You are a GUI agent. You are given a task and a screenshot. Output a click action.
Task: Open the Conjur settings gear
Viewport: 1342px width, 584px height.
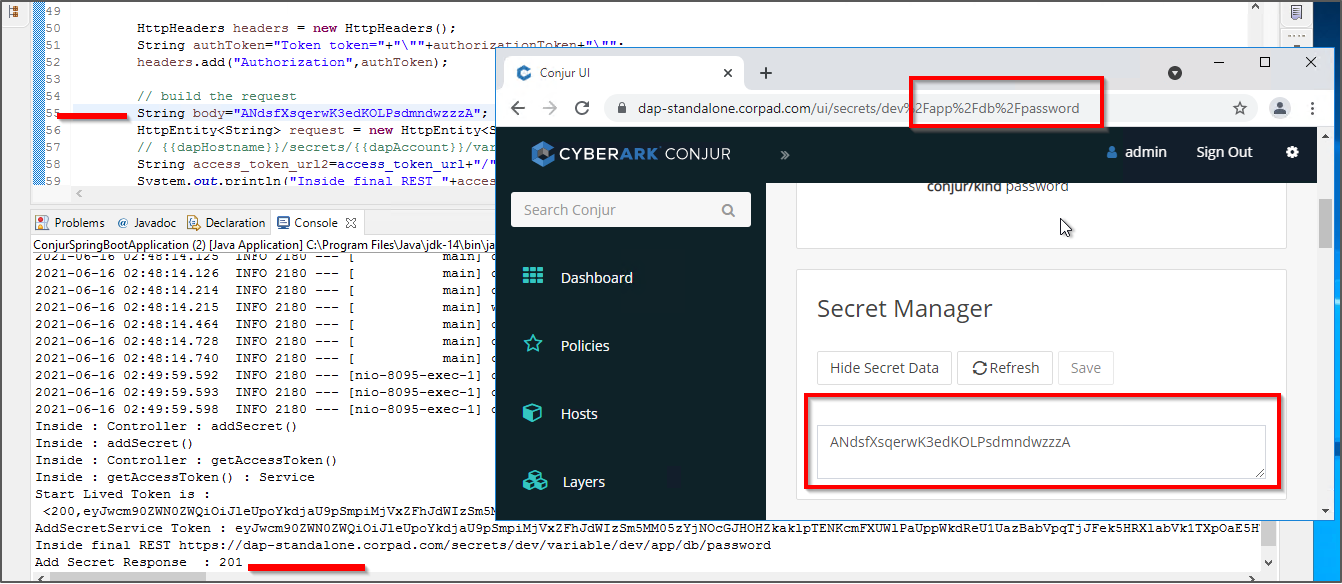point(1292,152)
